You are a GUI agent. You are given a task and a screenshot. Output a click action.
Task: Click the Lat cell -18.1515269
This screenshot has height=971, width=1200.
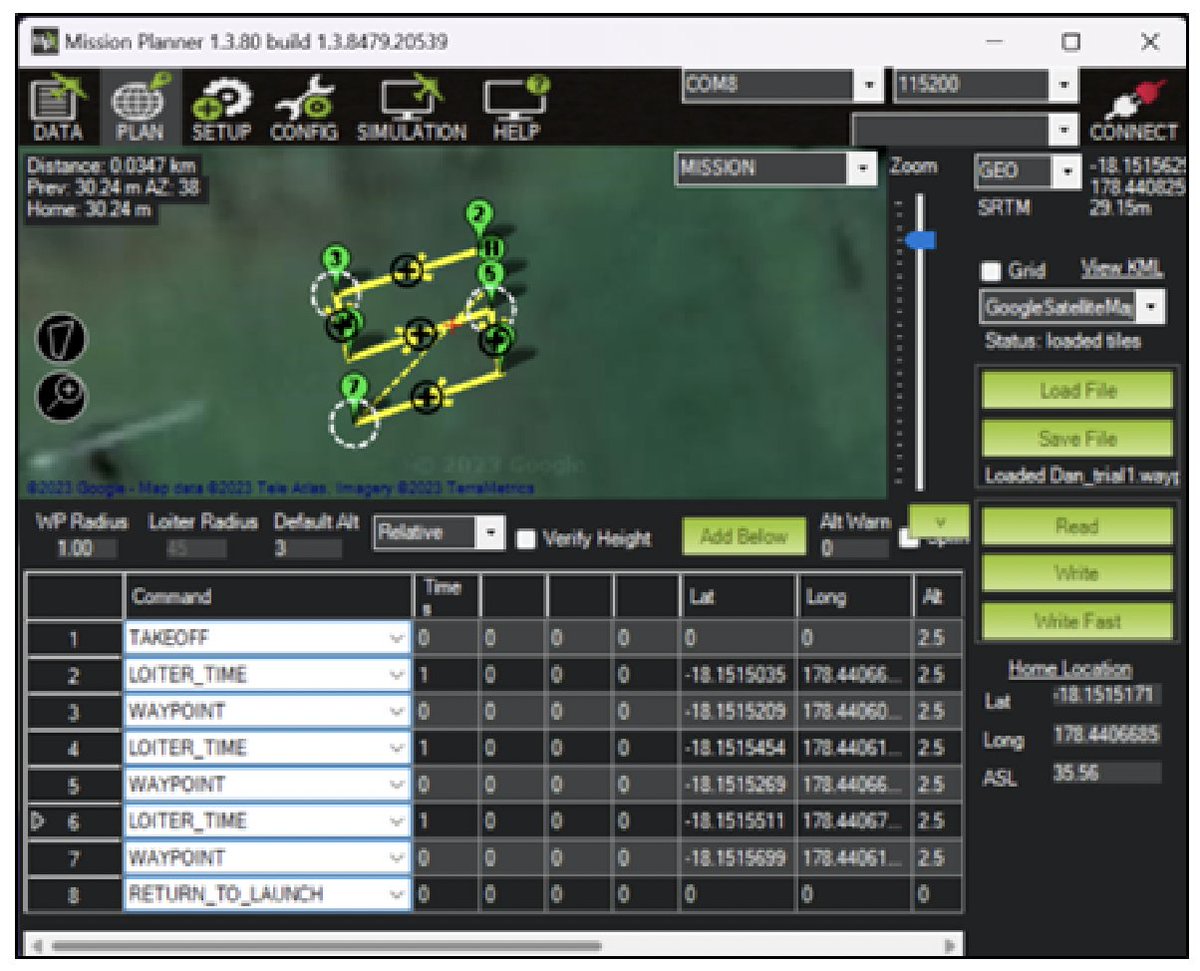pos(738,784)
